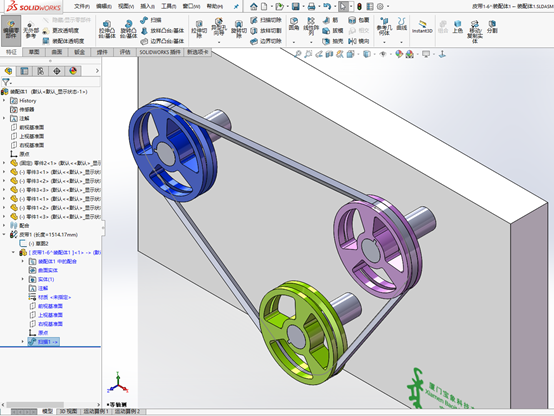
Task: Open the Insert (插入) menu
Action: (x=147, y=6)
